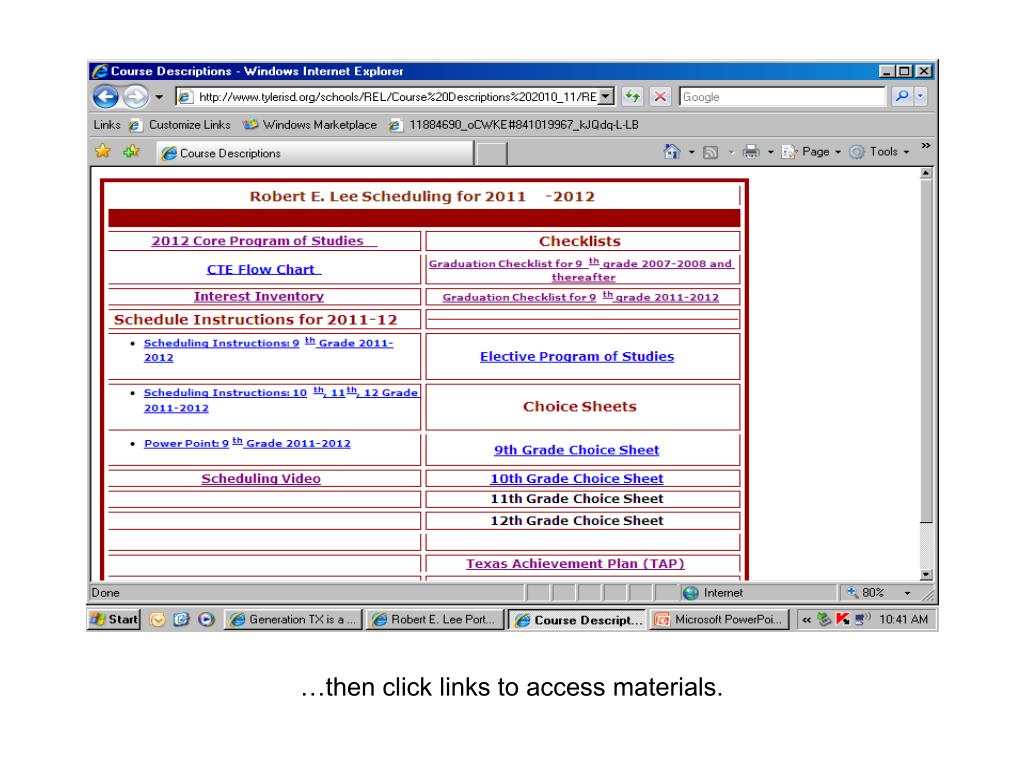Click the Safely Remove Hardware tray icon
1024x768 pixels.
point(824,620)
